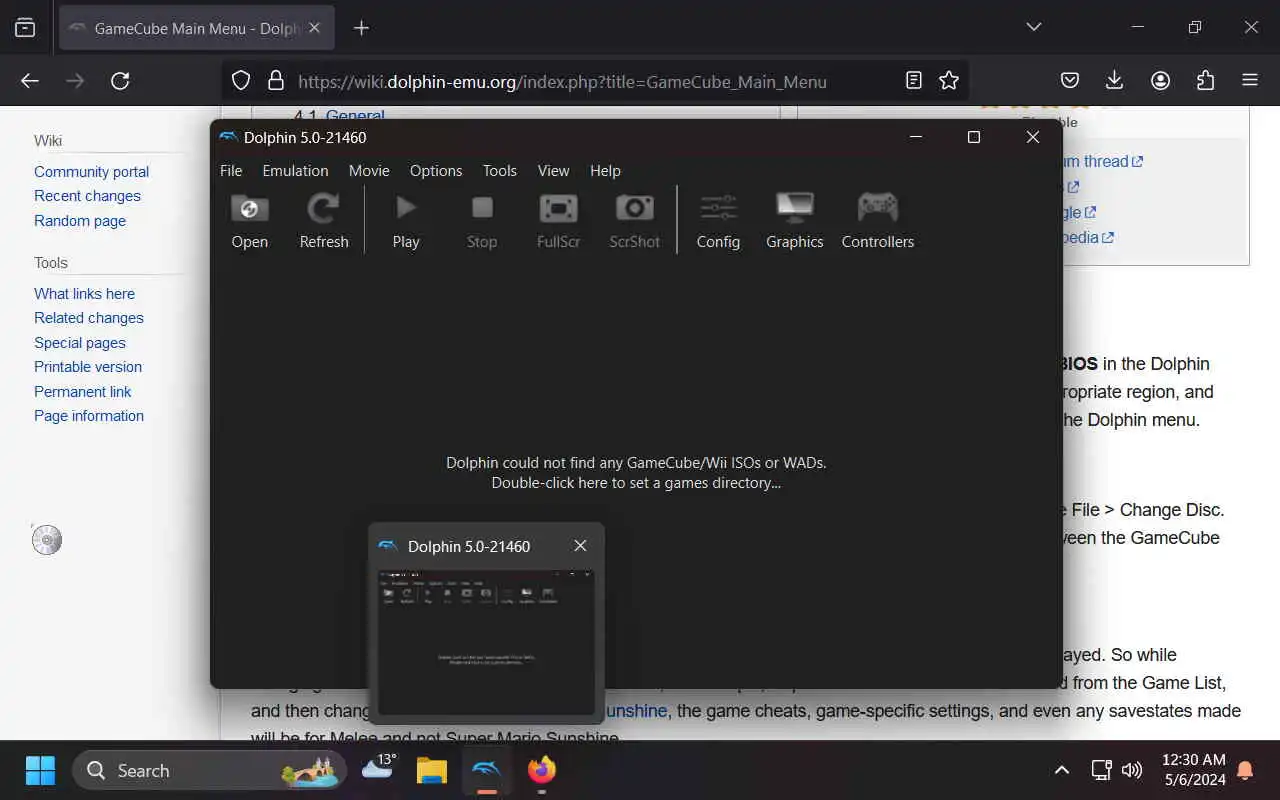This screenshot has height=800, width=1280.
Task: Close the GameCube Main Menu tab
Action: (x=314, y=28)
